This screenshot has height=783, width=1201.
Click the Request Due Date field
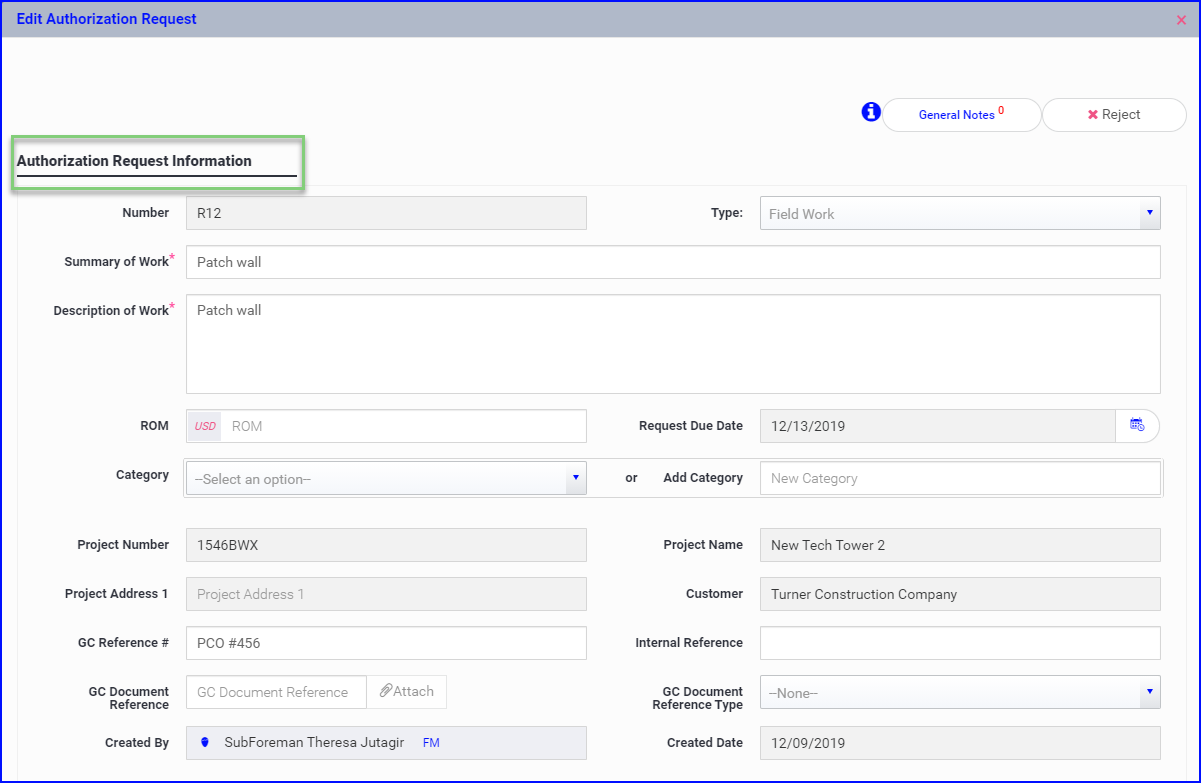[x=938, y=426]
